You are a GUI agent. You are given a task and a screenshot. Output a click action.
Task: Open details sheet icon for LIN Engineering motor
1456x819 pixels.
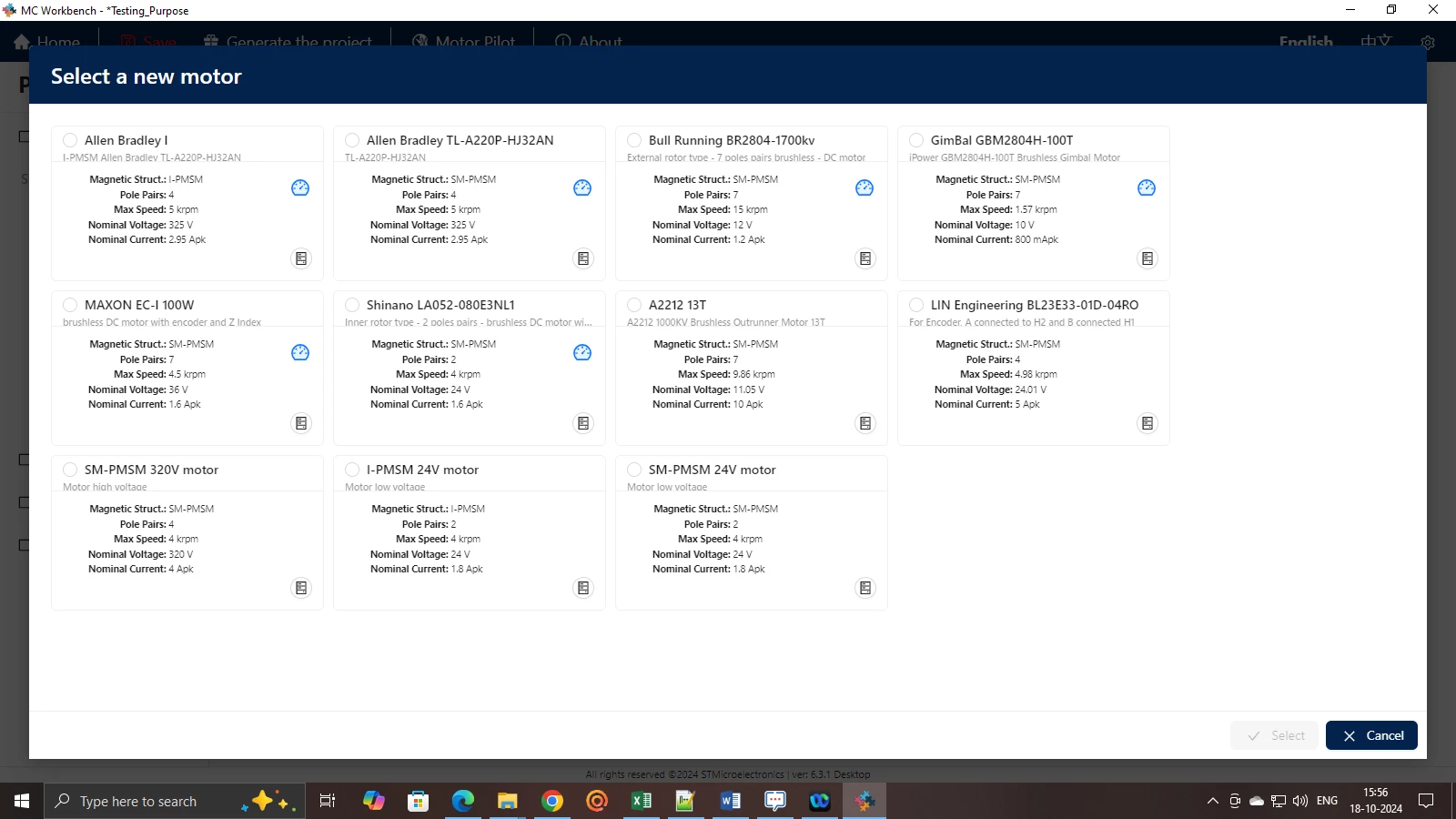click(1148, 423)
